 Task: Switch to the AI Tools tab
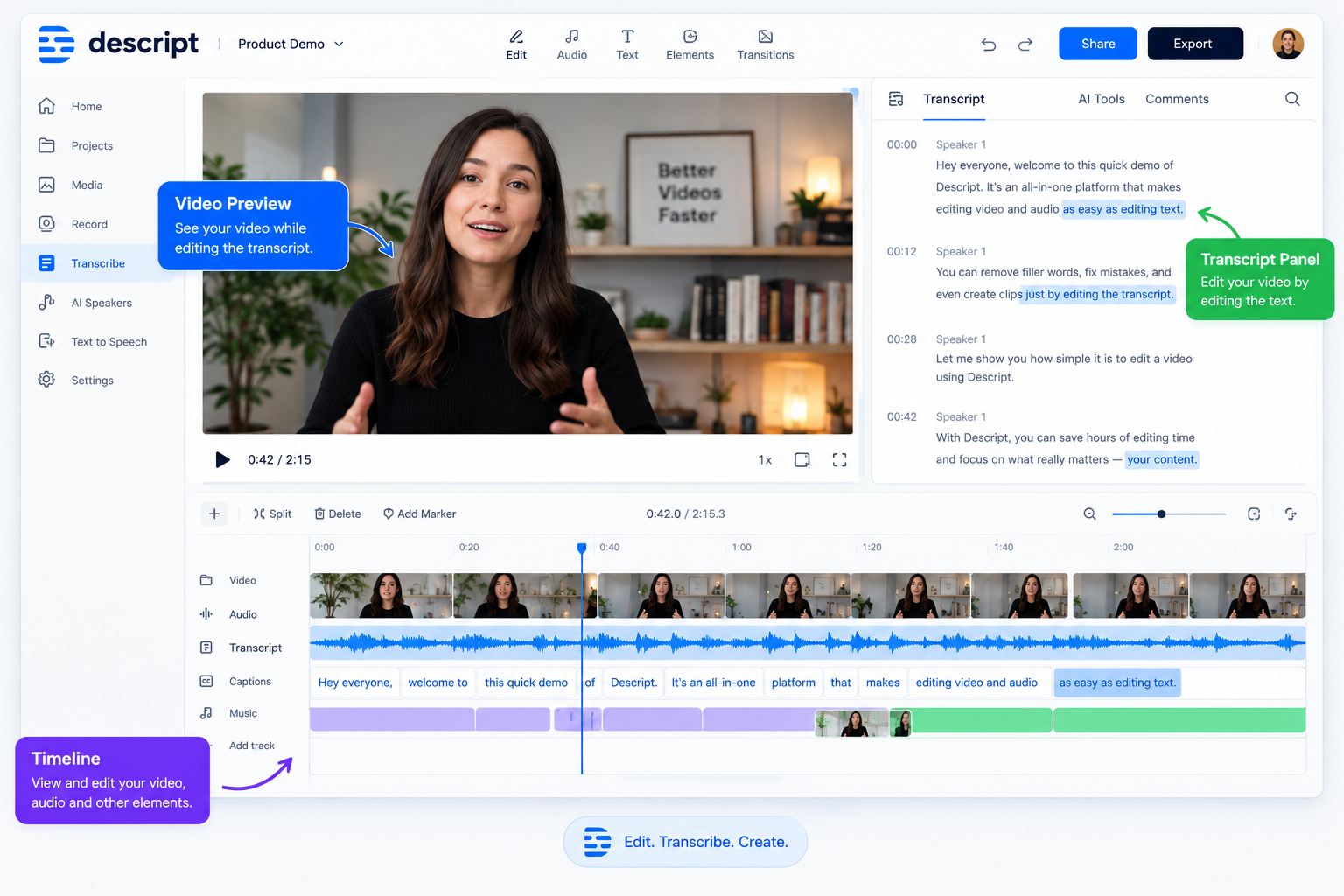[1102, 99]
